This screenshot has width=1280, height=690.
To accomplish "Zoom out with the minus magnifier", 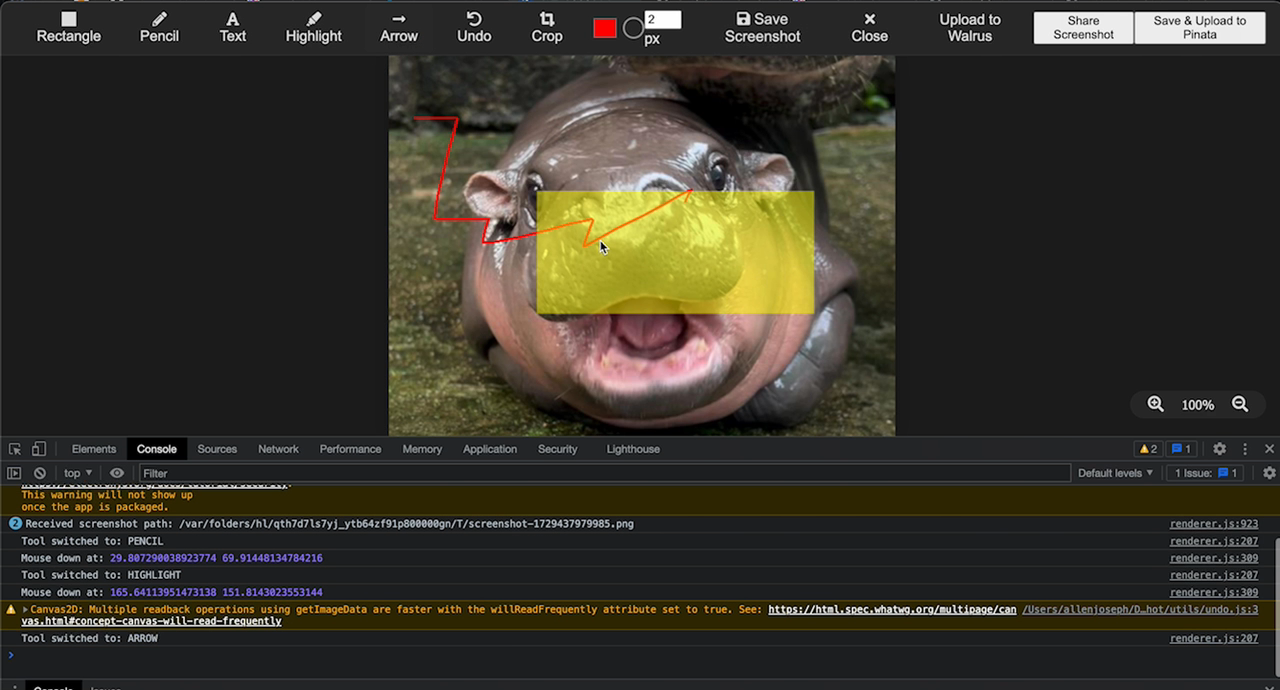I will point(1240,404).
